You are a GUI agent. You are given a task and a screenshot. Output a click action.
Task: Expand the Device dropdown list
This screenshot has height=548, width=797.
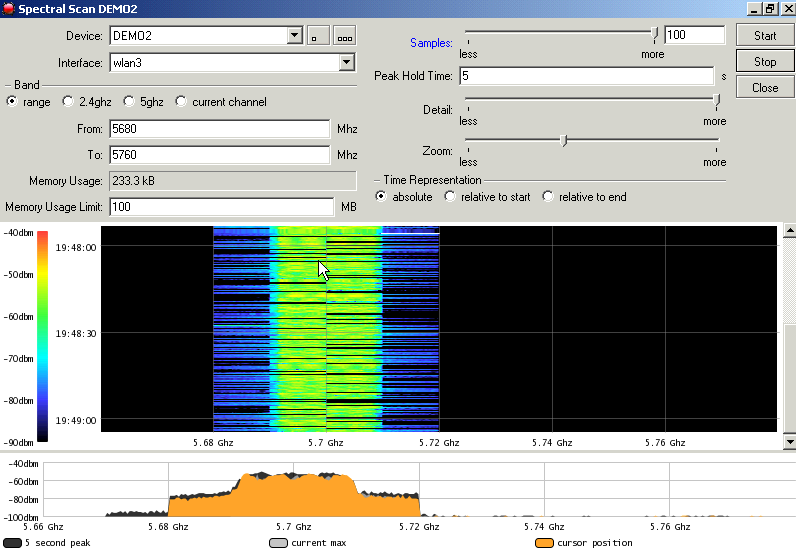294,36
